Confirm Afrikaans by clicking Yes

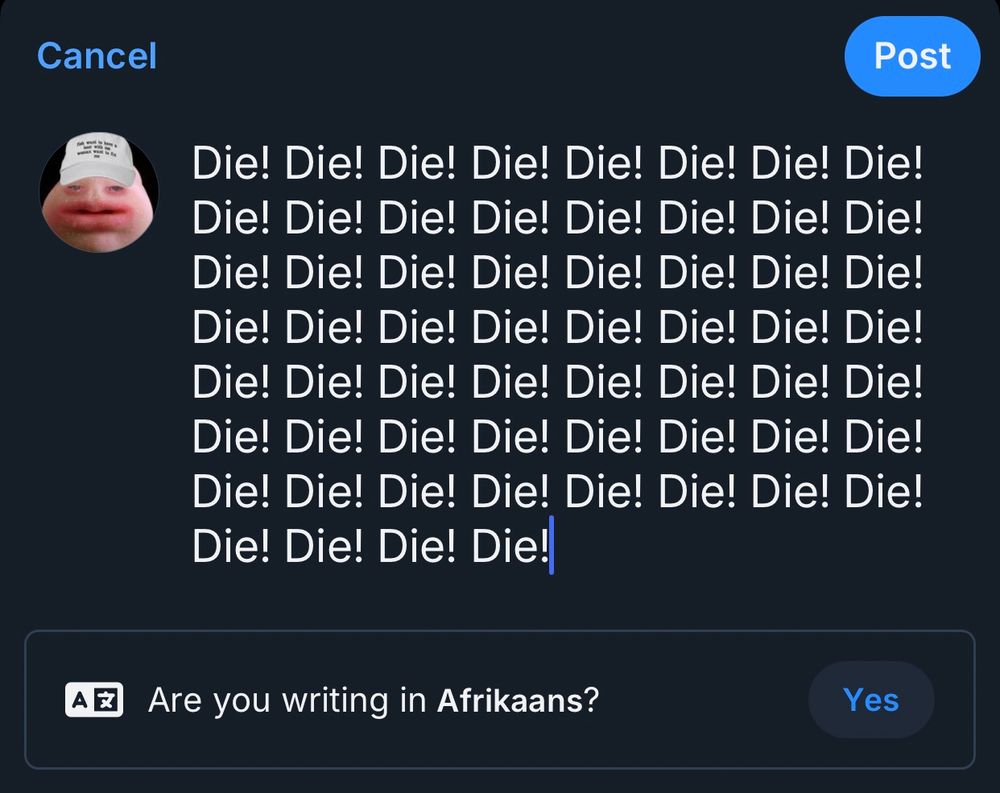coord(871,700)
